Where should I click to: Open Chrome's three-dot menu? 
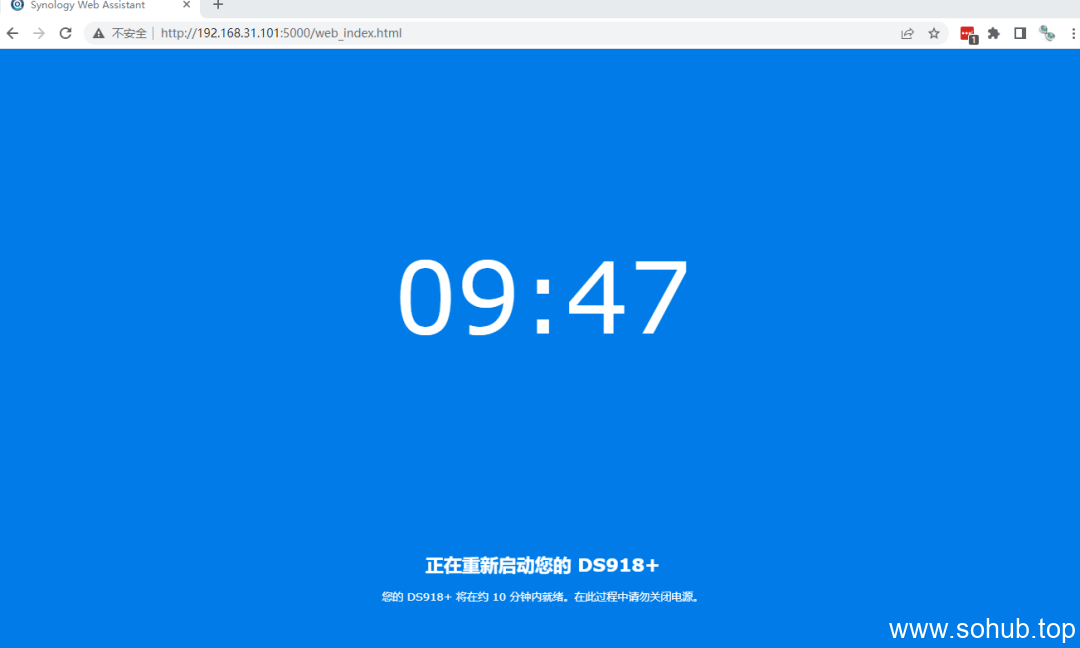pyautogui.click(x=1073, y=32)
